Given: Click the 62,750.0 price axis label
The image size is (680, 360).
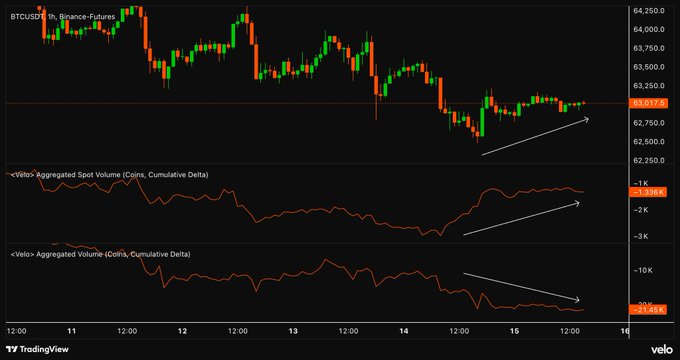Looking at the screenshot, I should point(649,123).
